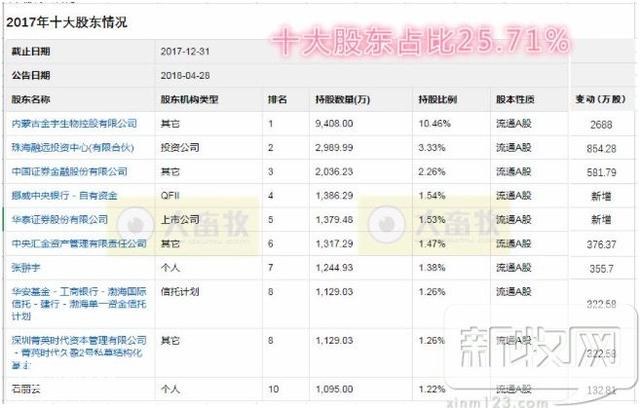Select holding amount 1,095.00

click(334, 389)
